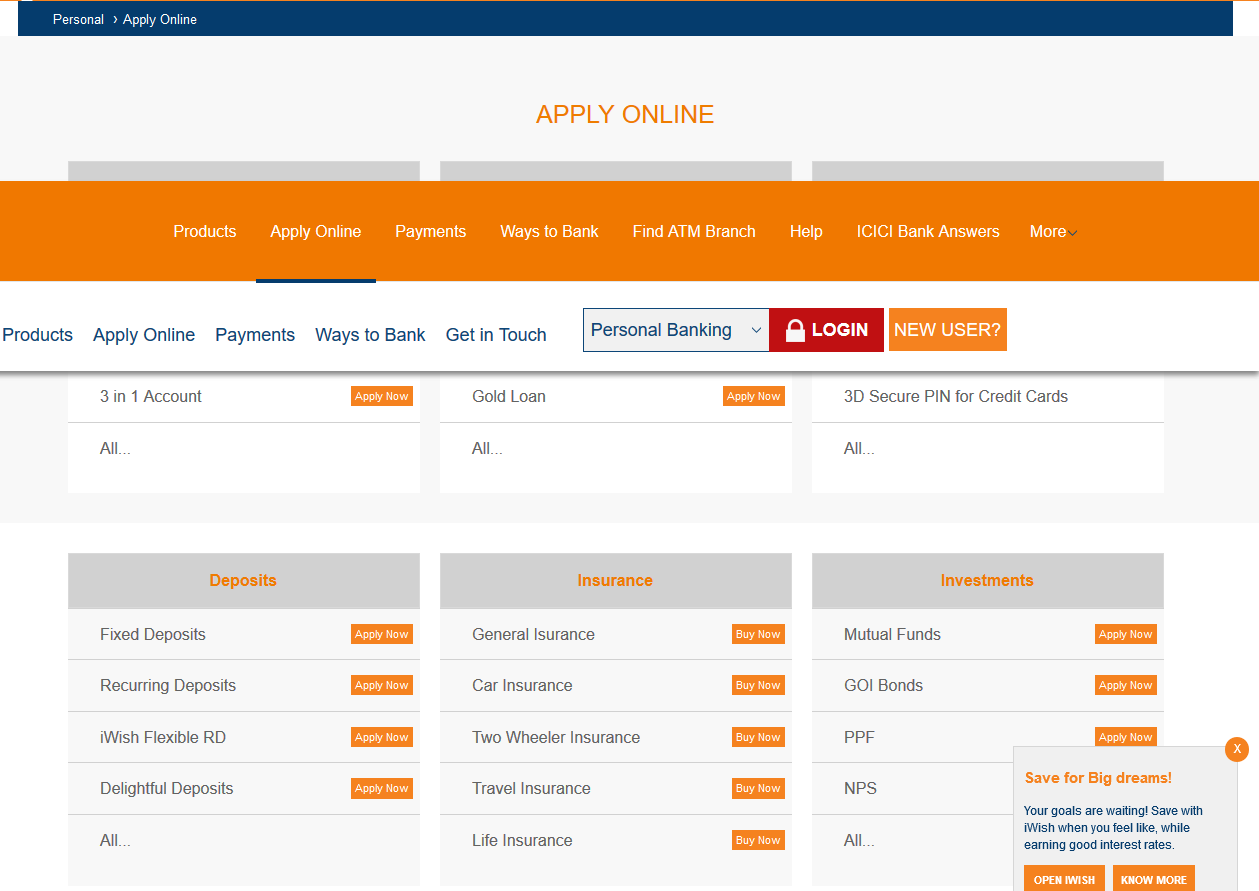Click All... under 3 in 1 Account
Screen dimensions: 1259x891
click(115, 448)
